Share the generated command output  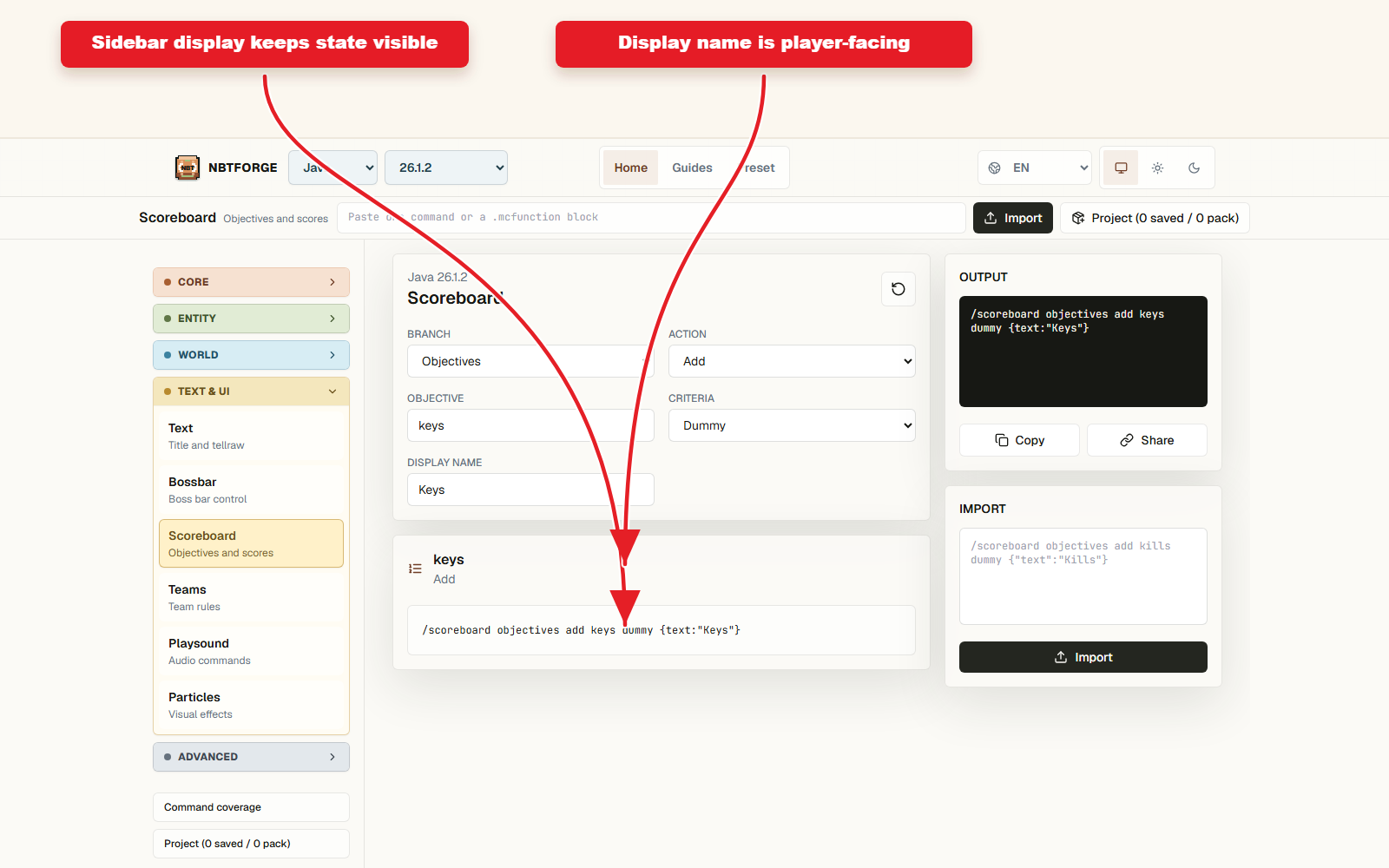[x=1147, y=440]
